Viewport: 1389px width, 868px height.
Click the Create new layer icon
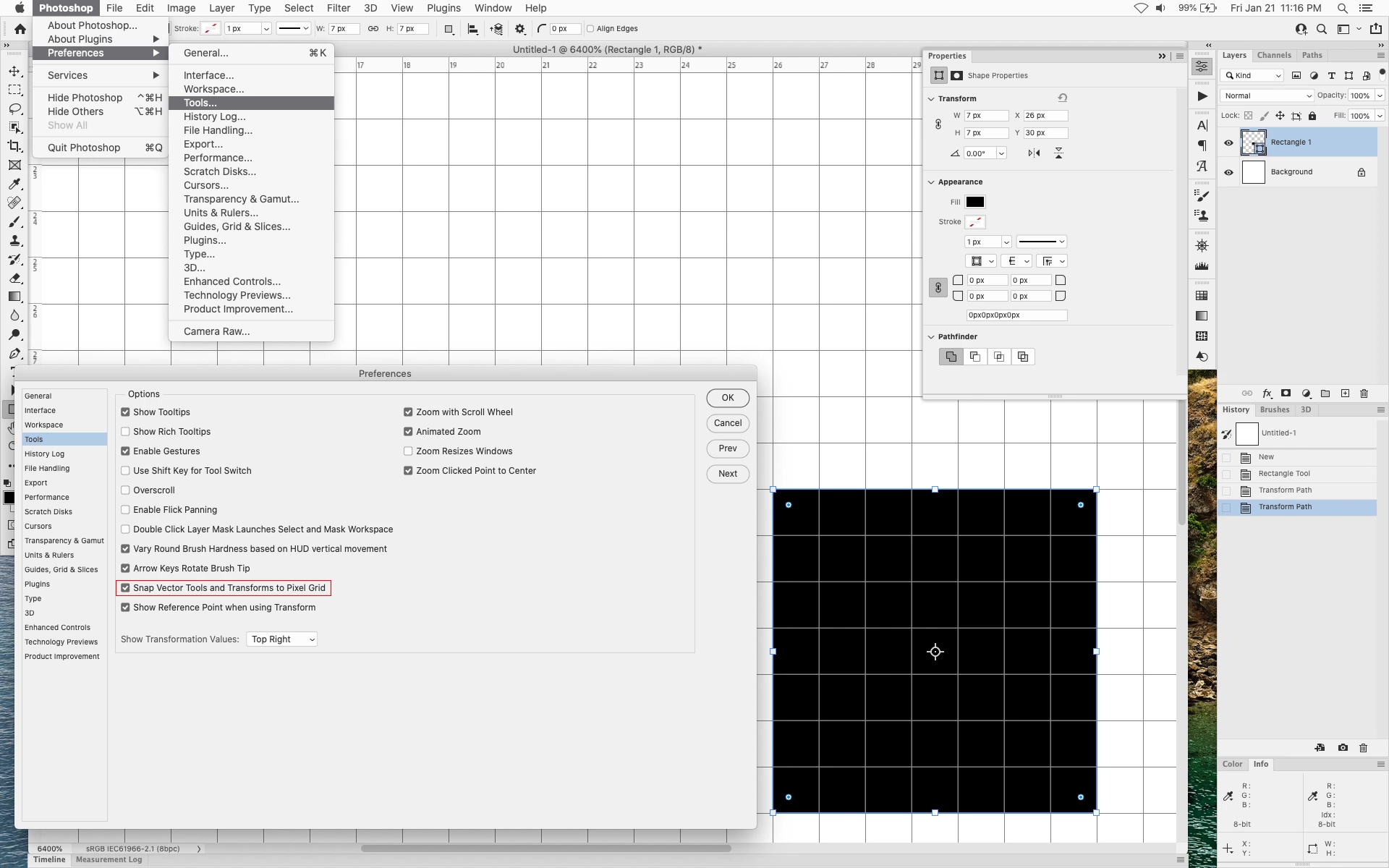pos(1345,393)
